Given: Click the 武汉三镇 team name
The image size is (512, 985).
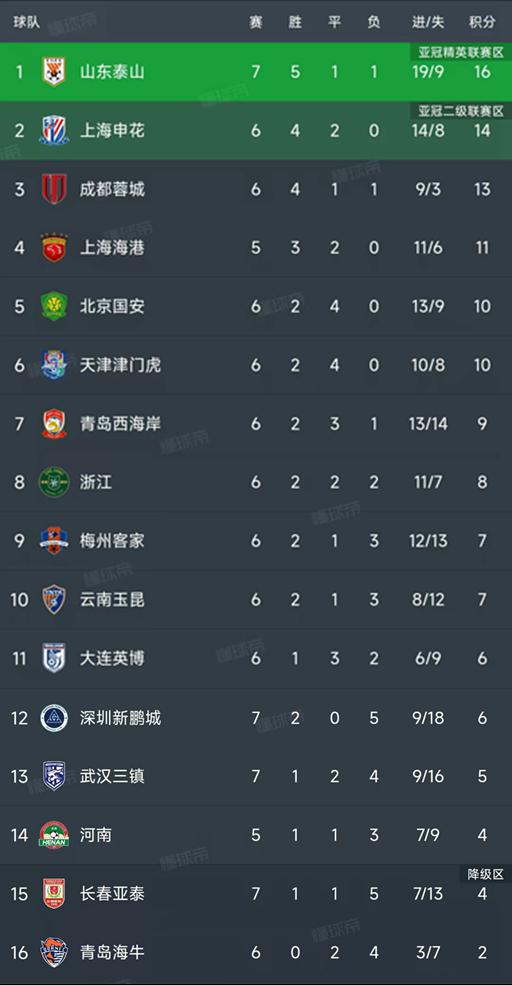Looking at the screenshot, I should click(112, 776).
